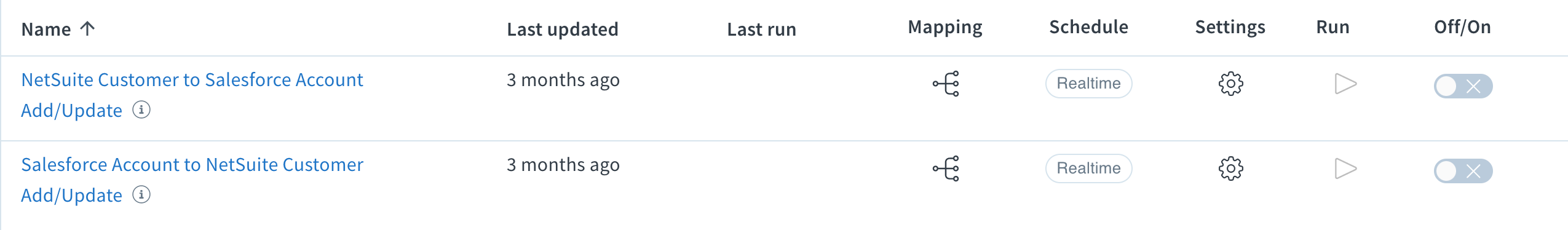Click the Mapping column header
The height and width of the screenshot is (230, 1568).
[x=945, y=28]
